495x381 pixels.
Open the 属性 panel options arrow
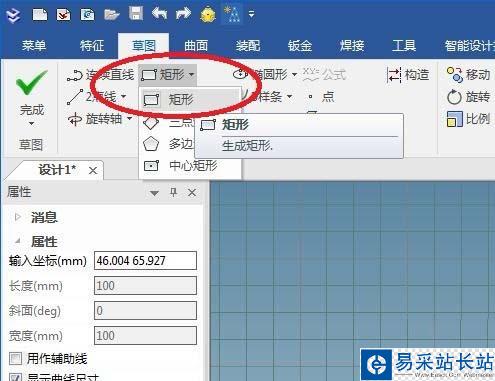[x=154, y=193]
